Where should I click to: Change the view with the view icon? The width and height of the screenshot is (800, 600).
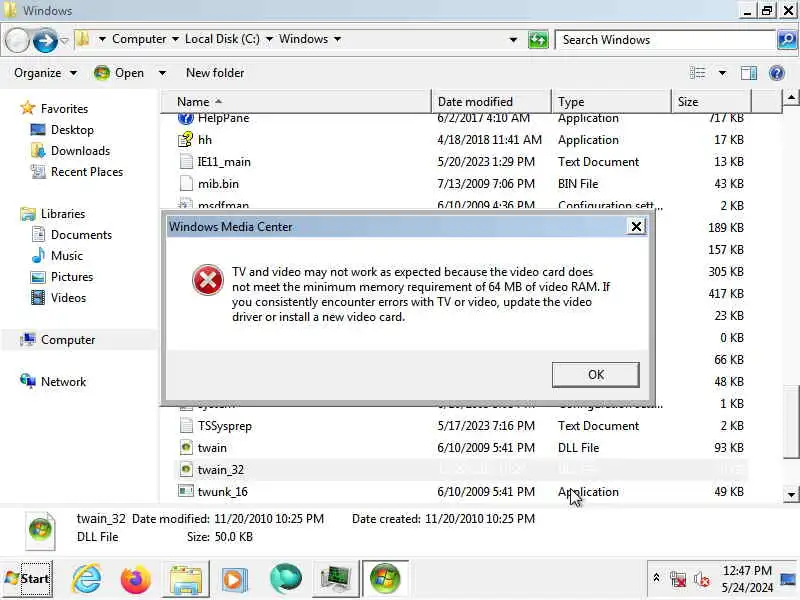[x=697, y=73]
